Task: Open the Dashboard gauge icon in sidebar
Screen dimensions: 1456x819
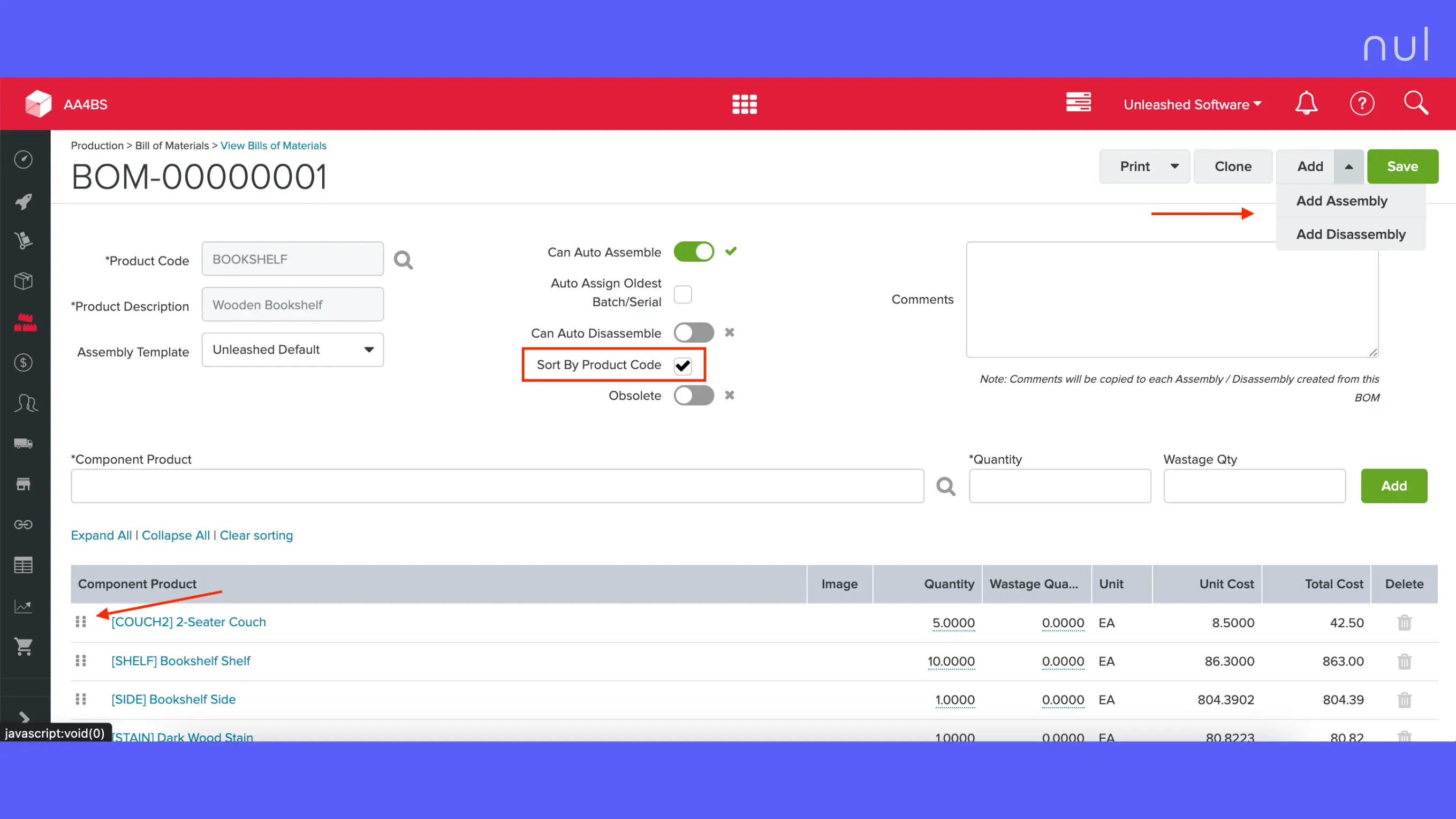Action: tap(23, 160)
